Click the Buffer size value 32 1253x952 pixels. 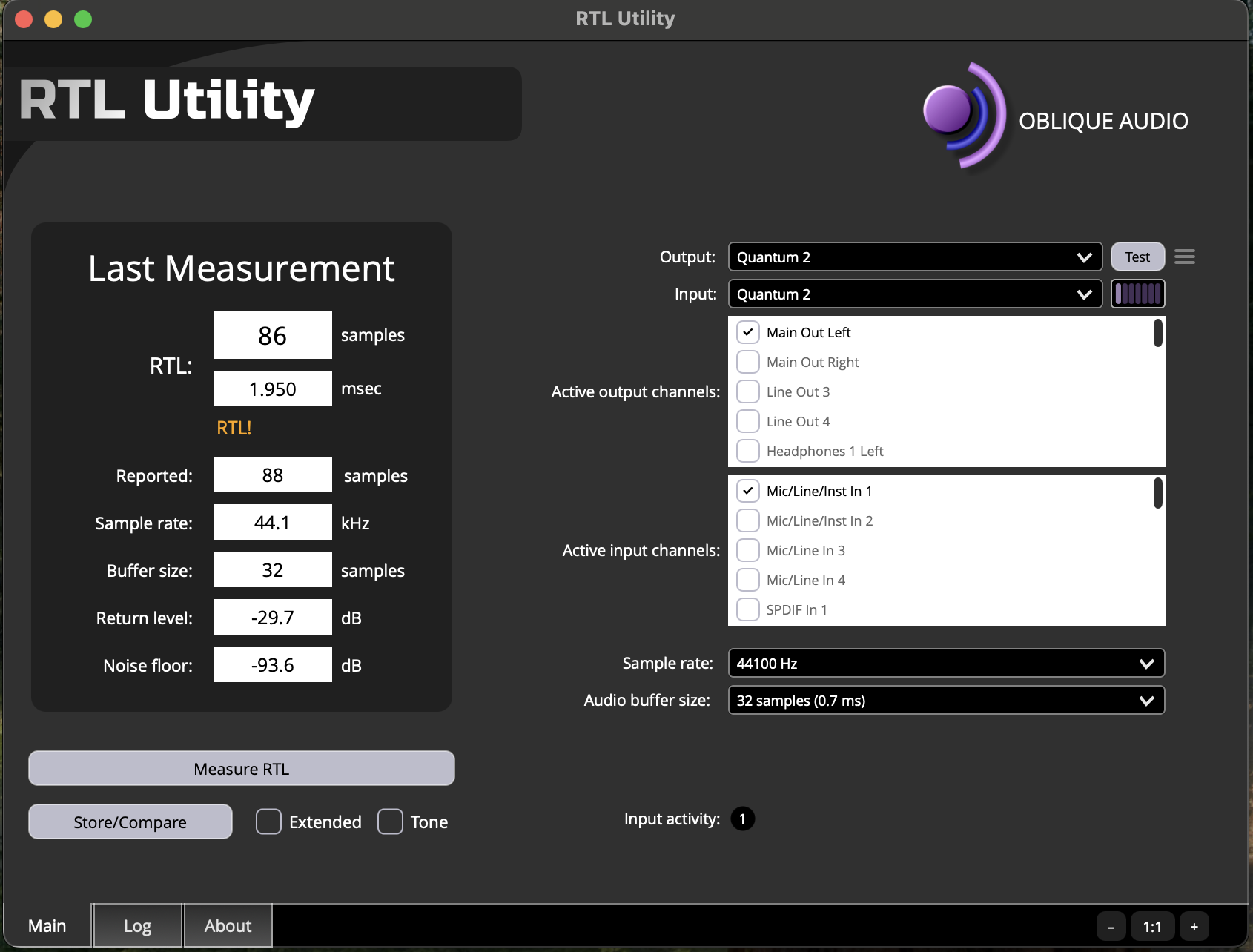pos(273,569)
